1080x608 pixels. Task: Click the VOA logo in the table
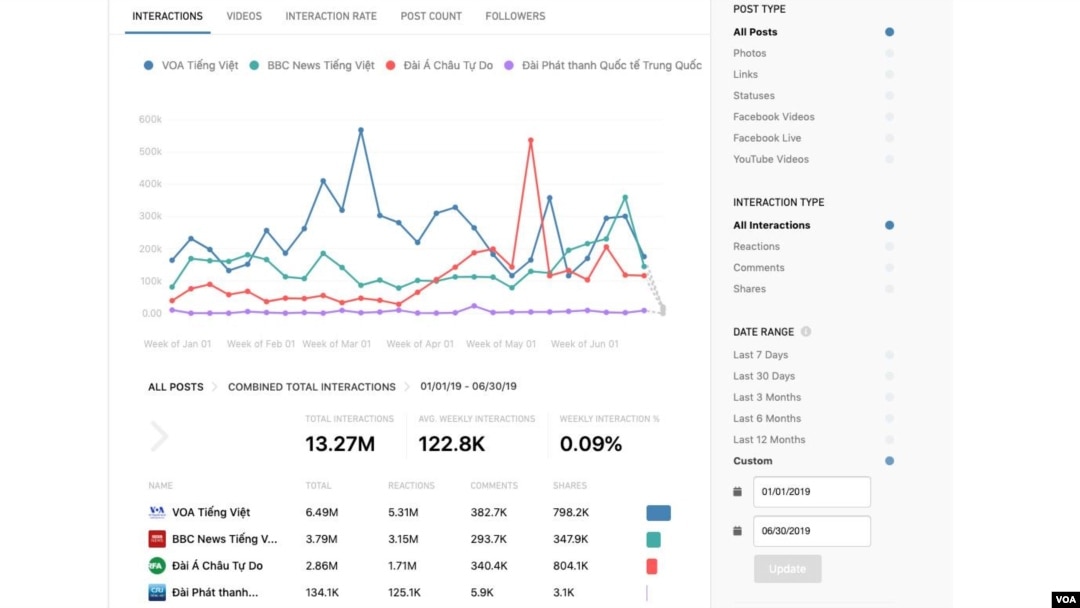(157, 512)
